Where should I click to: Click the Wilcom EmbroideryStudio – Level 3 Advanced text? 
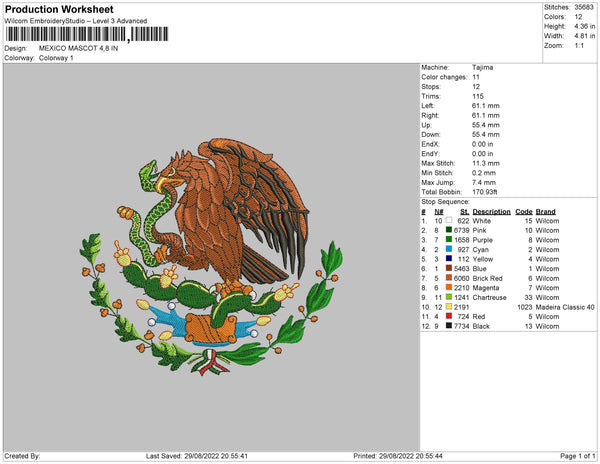(x=76, y=21)
